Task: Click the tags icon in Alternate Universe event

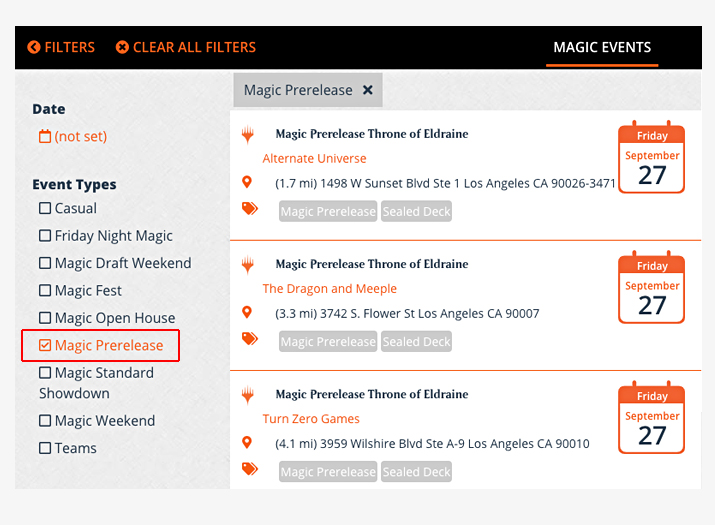Action: point(249,209)
